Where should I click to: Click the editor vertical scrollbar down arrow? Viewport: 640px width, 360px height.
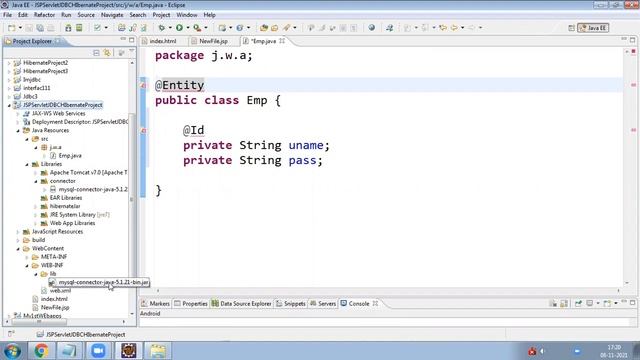tap(627, 283)
